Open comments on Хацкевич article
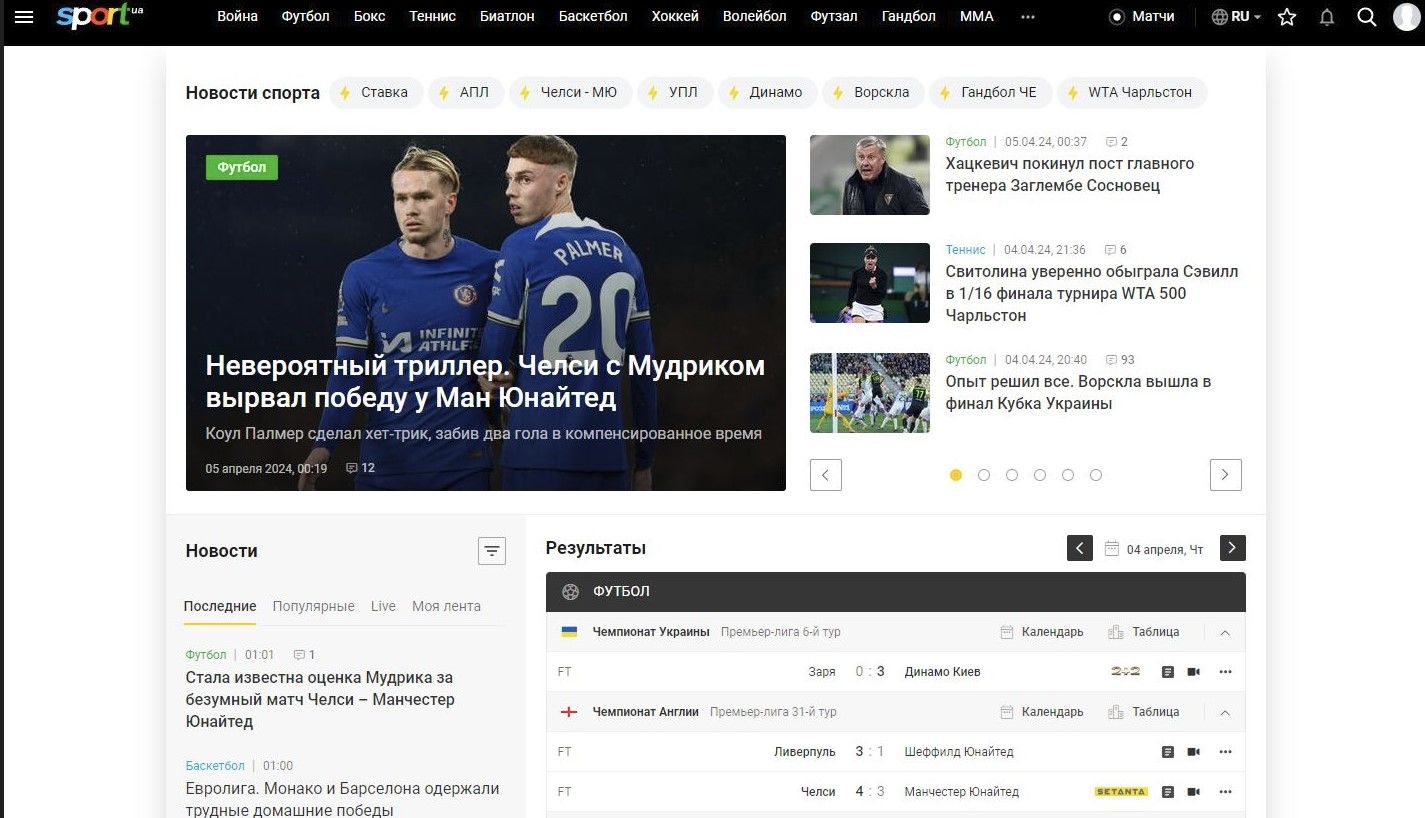 pos(1117,142)
